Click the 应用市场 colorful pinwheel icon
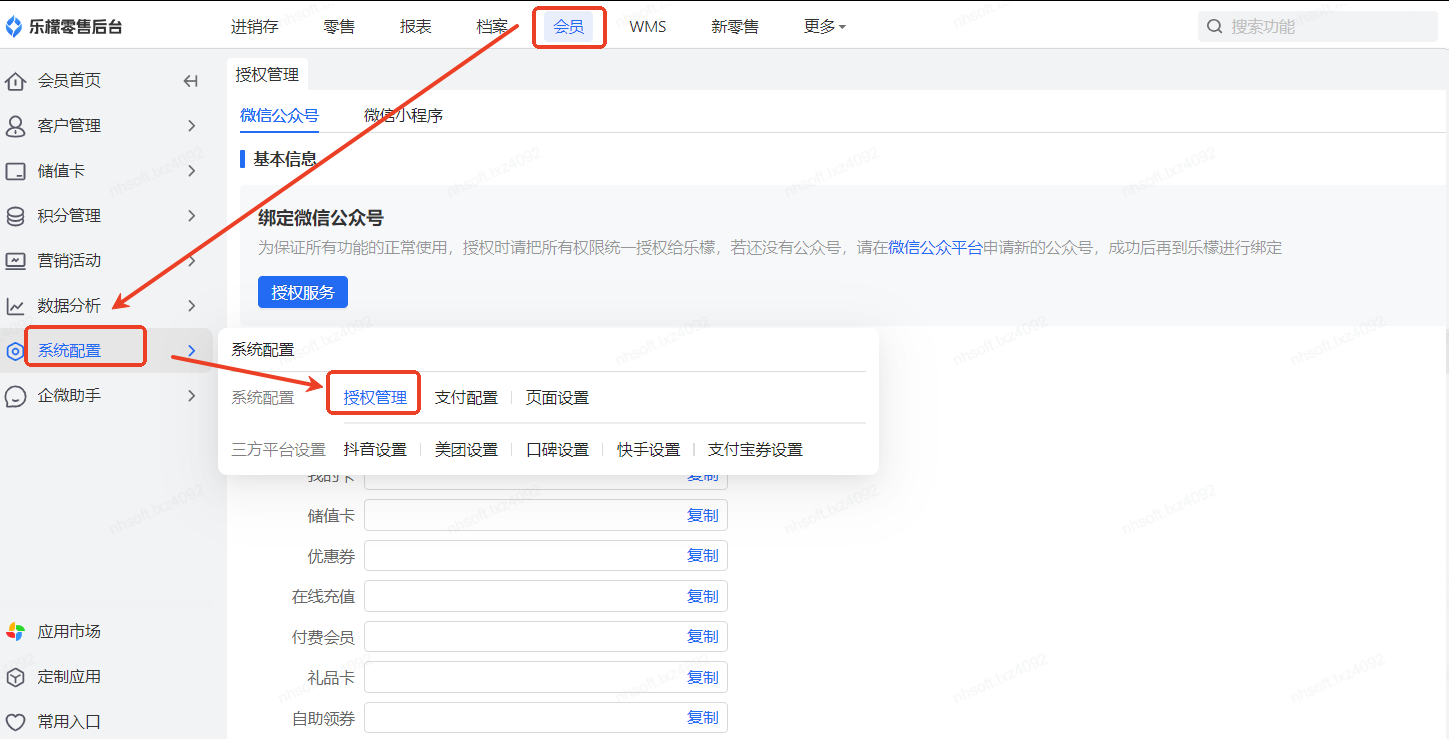This screenshot has height=739, width=1449. tap(15, 632)
